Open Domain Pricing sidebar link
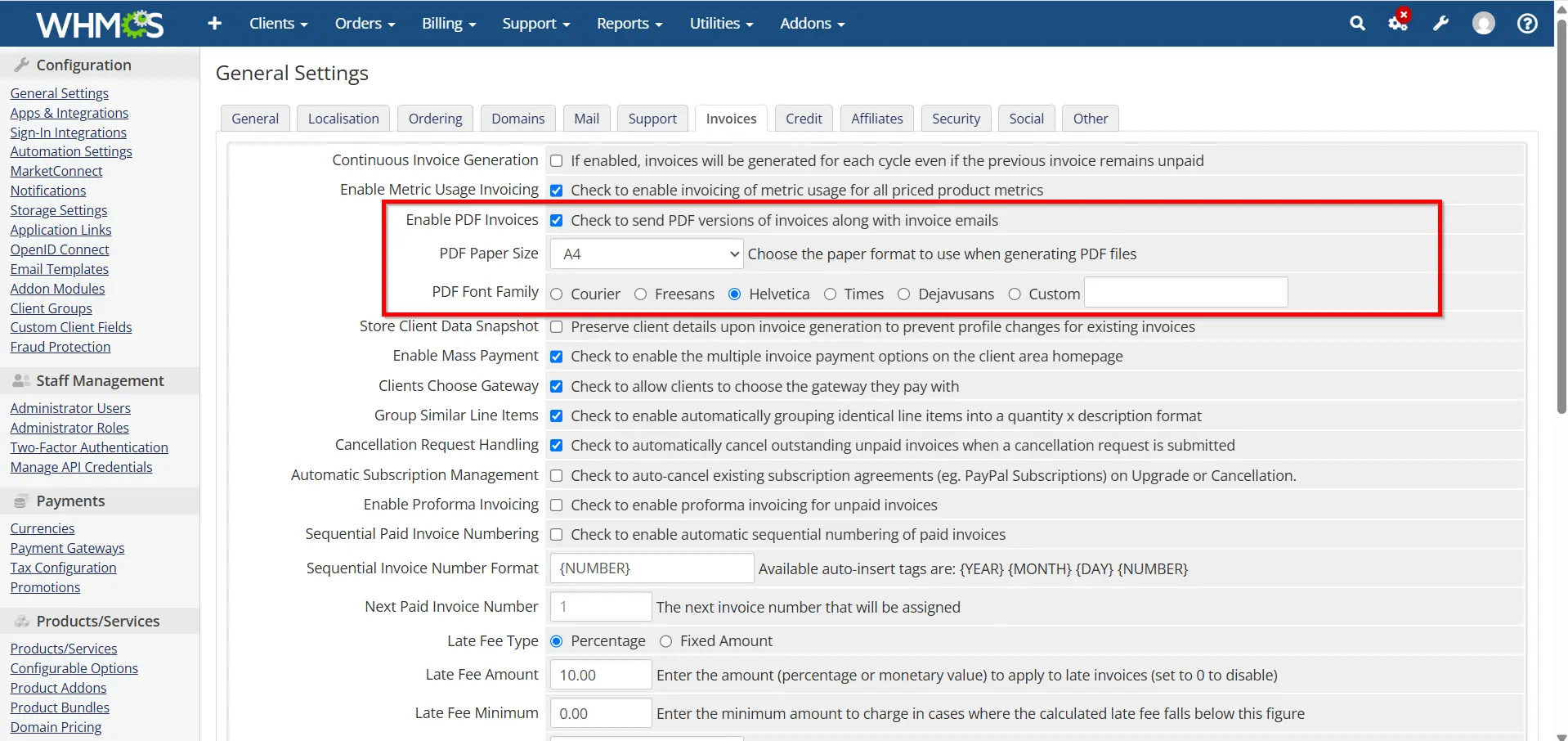Screen dimensions: 1568x741 [x=56, y=727]
